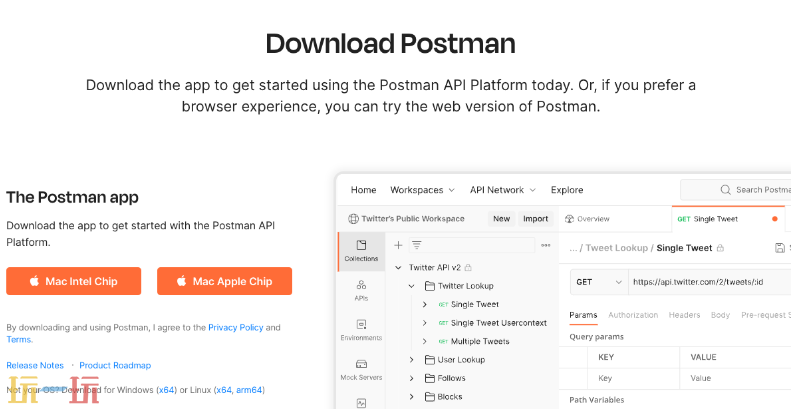The width and height of the screenshot is (792, 409).
Task: Click the plus icon above collections list
Action: click(398, 245)
